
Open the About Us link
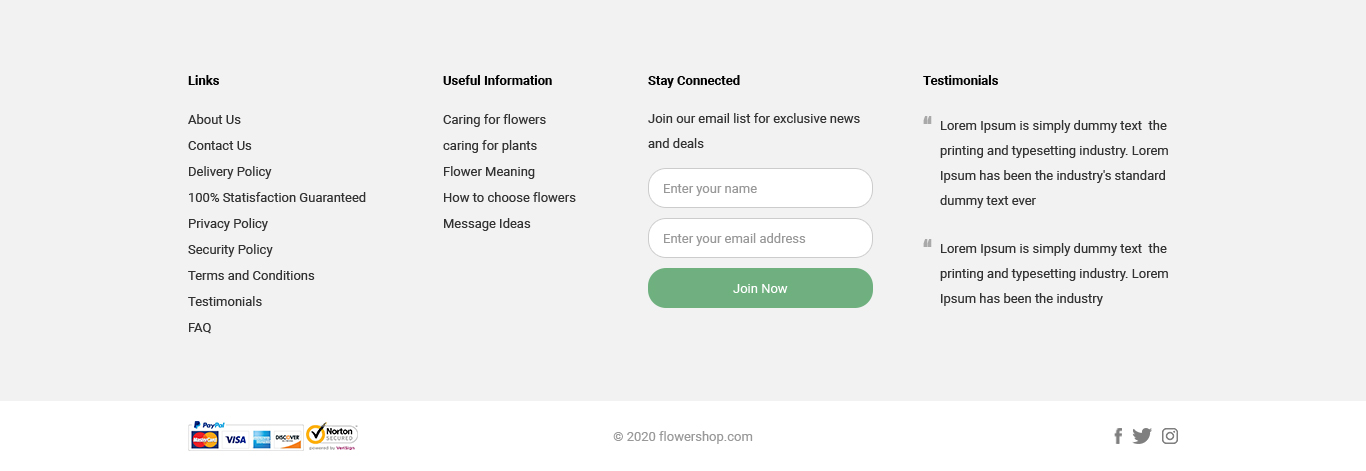click(214, 120)
